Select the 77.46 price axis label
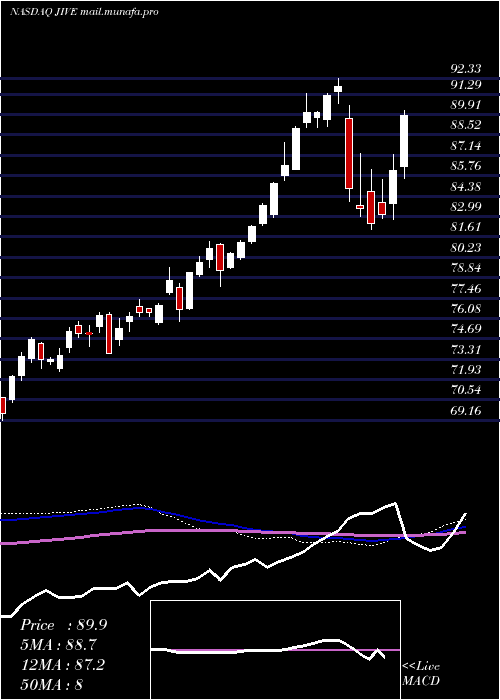500x700 pixels. (x=466, y=288)
